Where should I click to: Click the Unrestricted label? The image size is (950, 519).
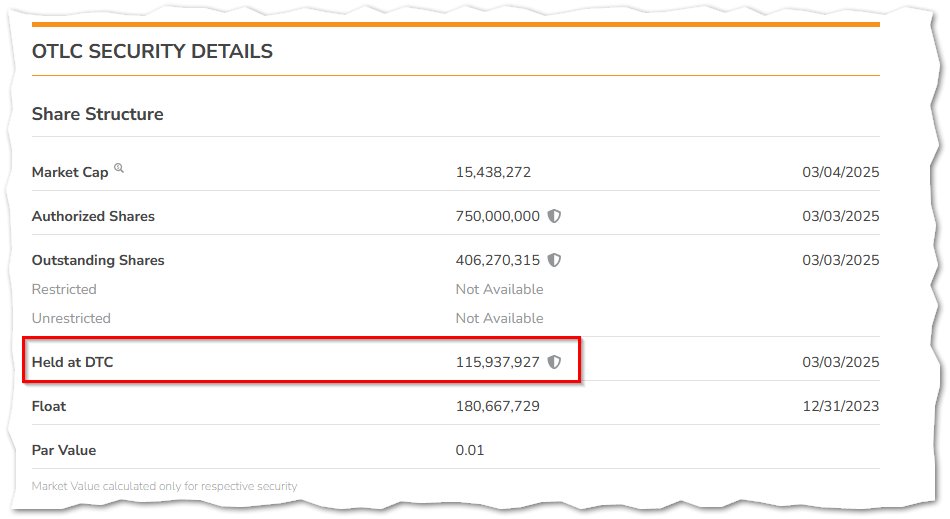click(x=71, y=319)
